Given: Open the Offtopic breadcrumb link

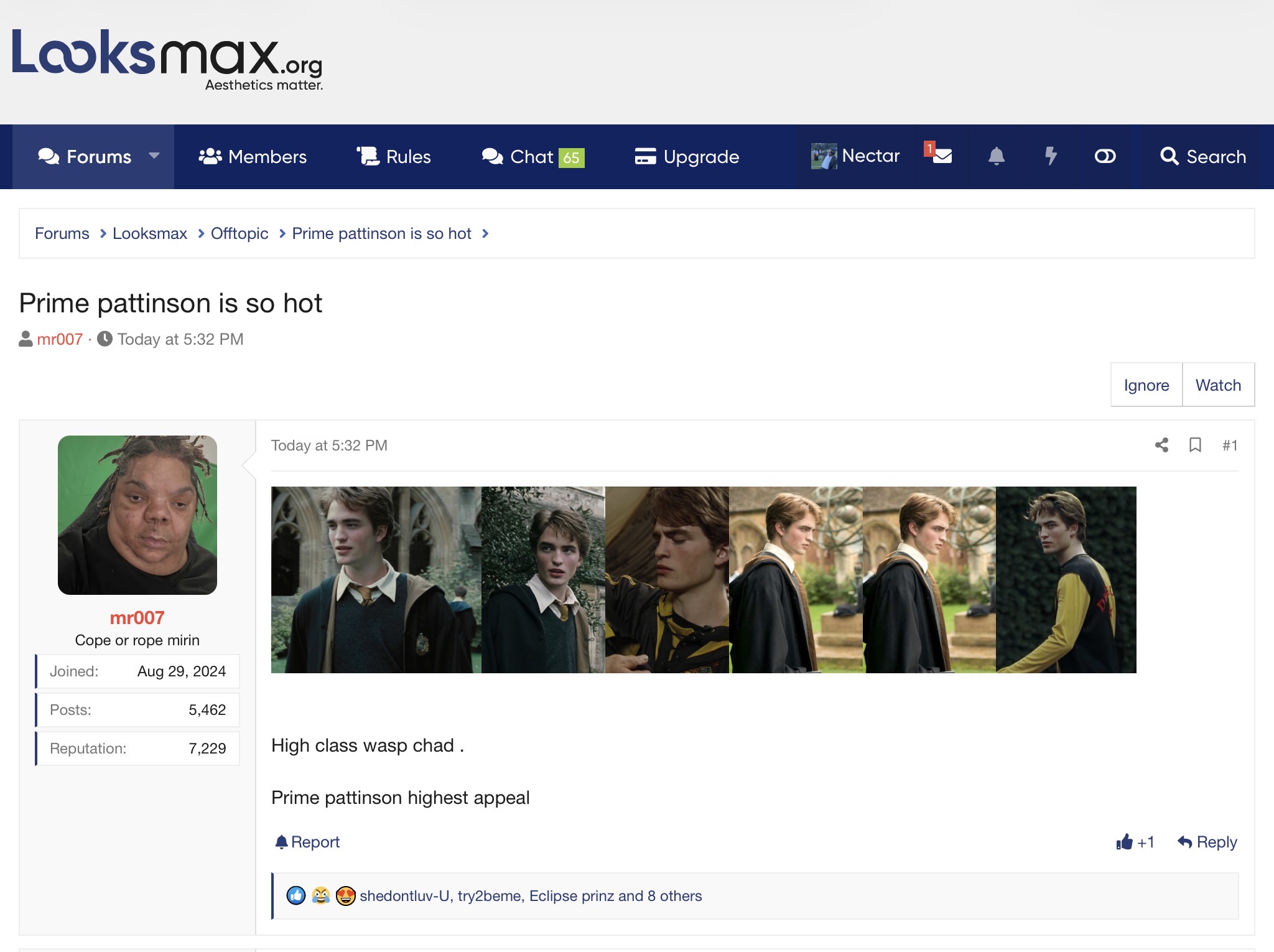Looking at the screenshot, I should [x=239, y=233].
